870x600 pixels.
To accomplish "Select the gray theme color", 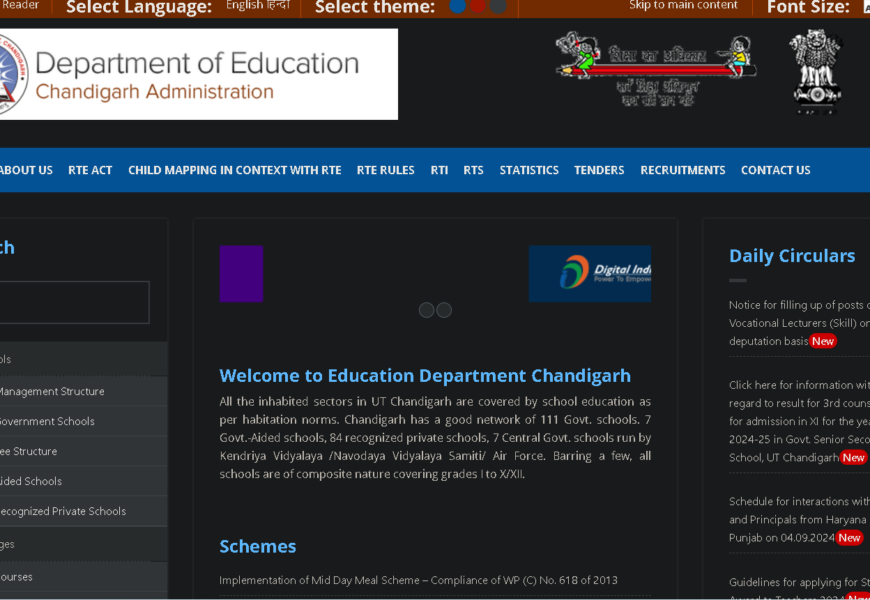I will [x=498, y=6].
